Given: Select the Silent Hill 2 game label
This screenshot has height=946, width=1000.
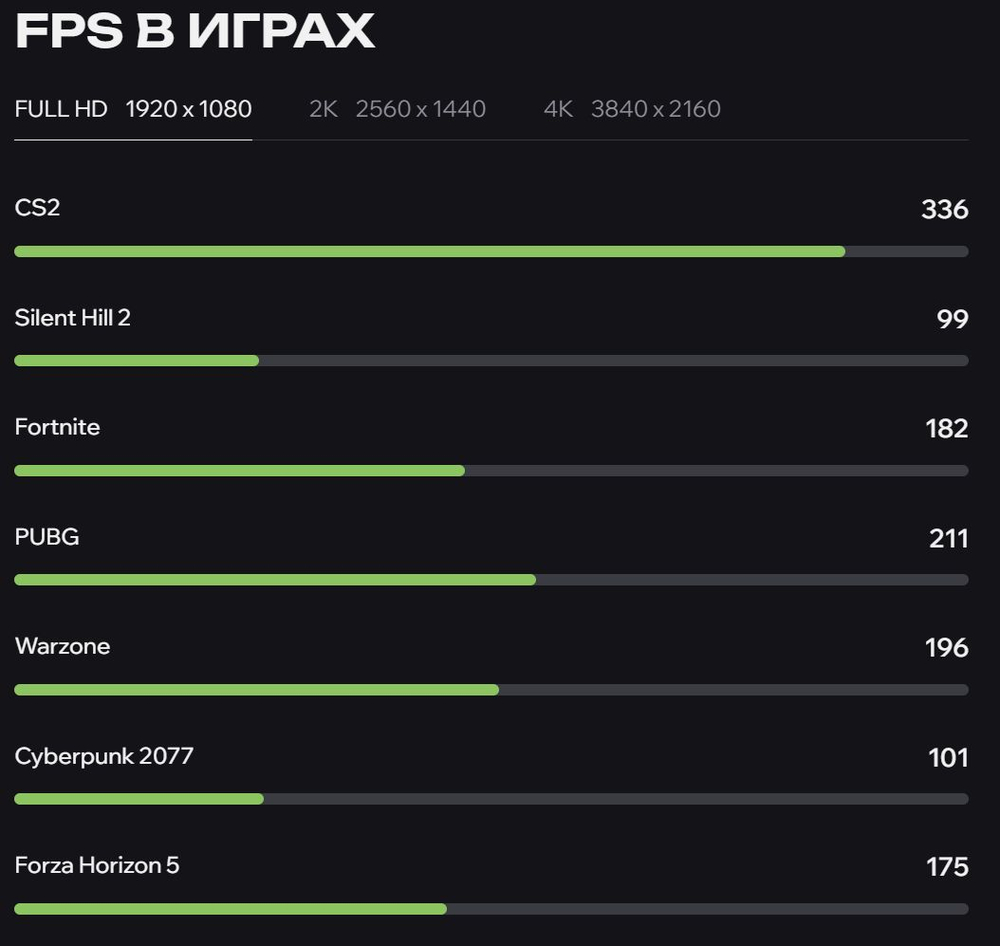Looking at the screenshot, I should tap(72, 318).
